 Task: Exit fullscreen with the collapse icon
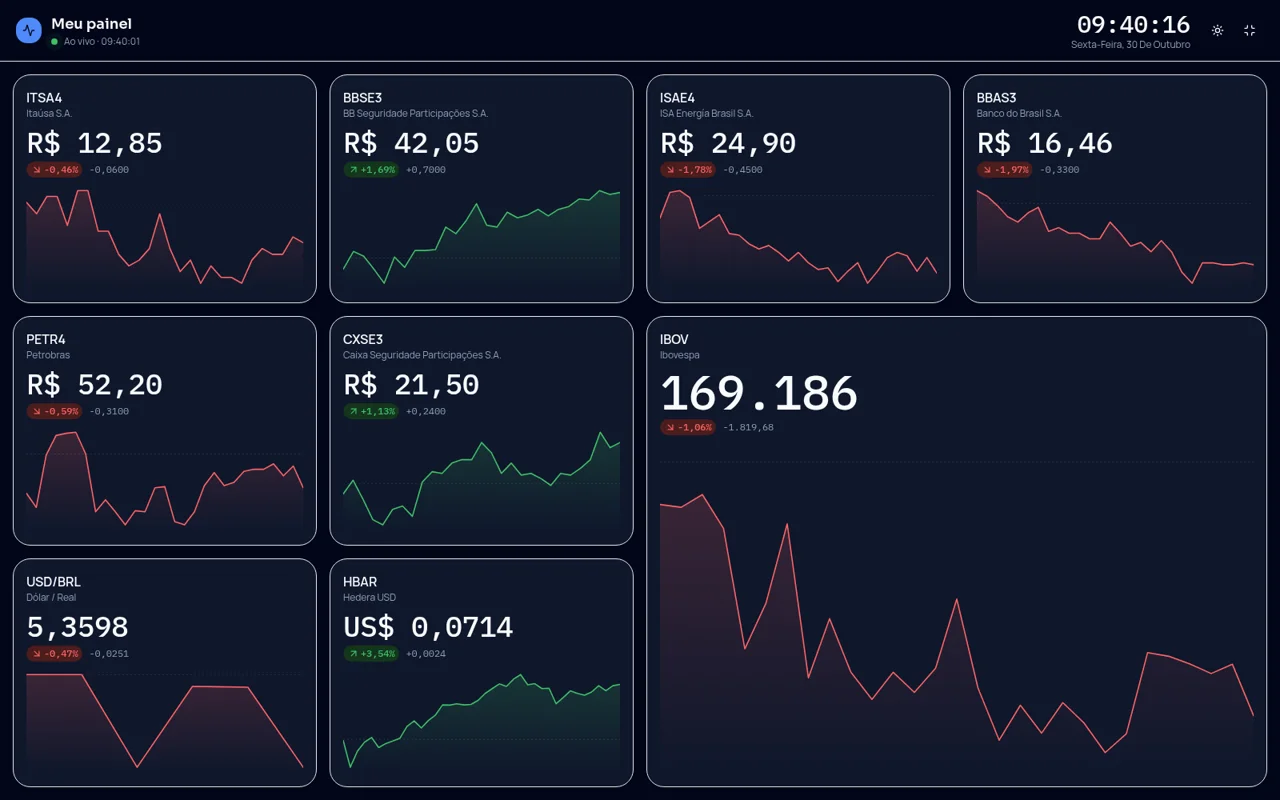pos(1249,30)
